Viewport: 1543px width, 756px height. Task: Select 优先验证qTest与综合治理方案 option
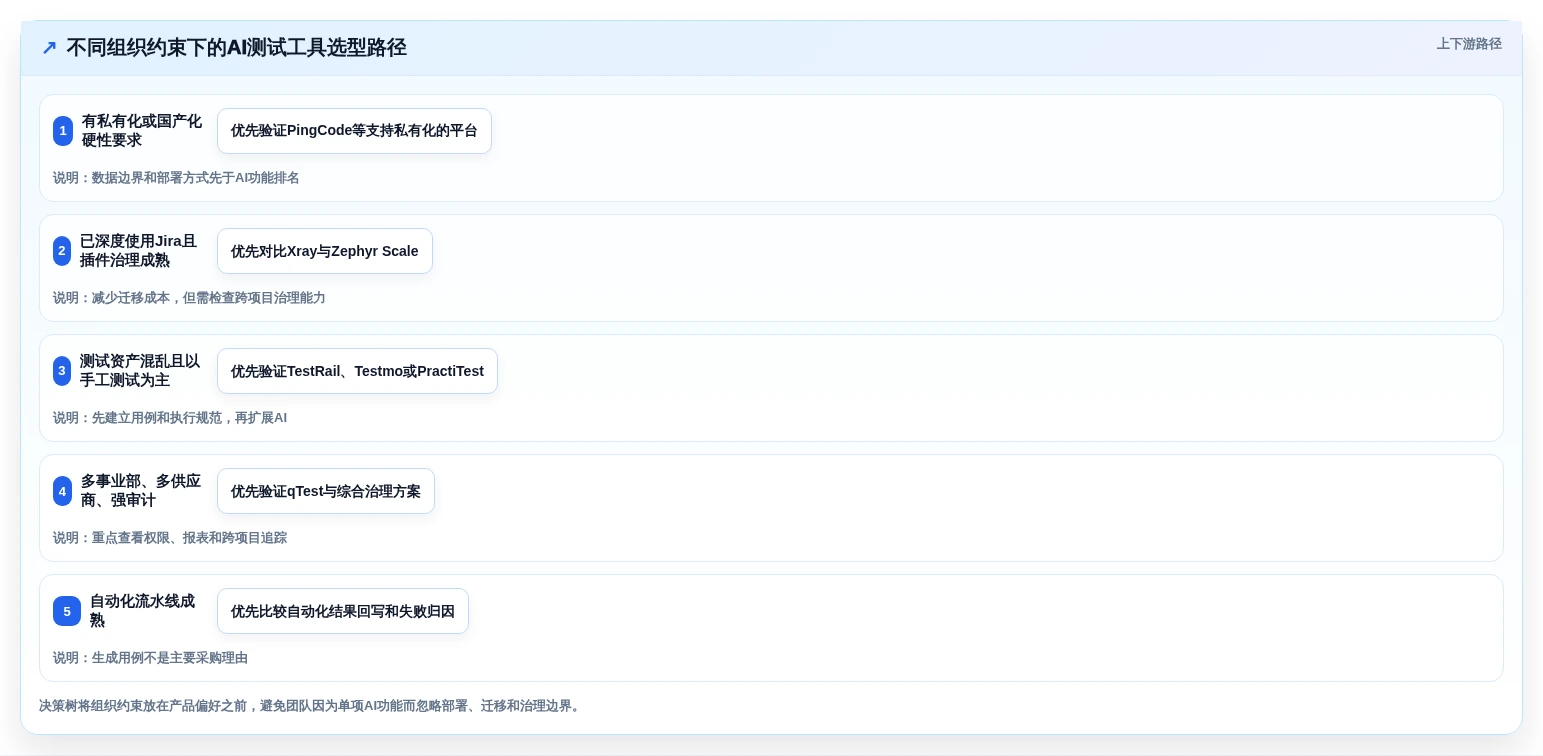coord(326,491)
